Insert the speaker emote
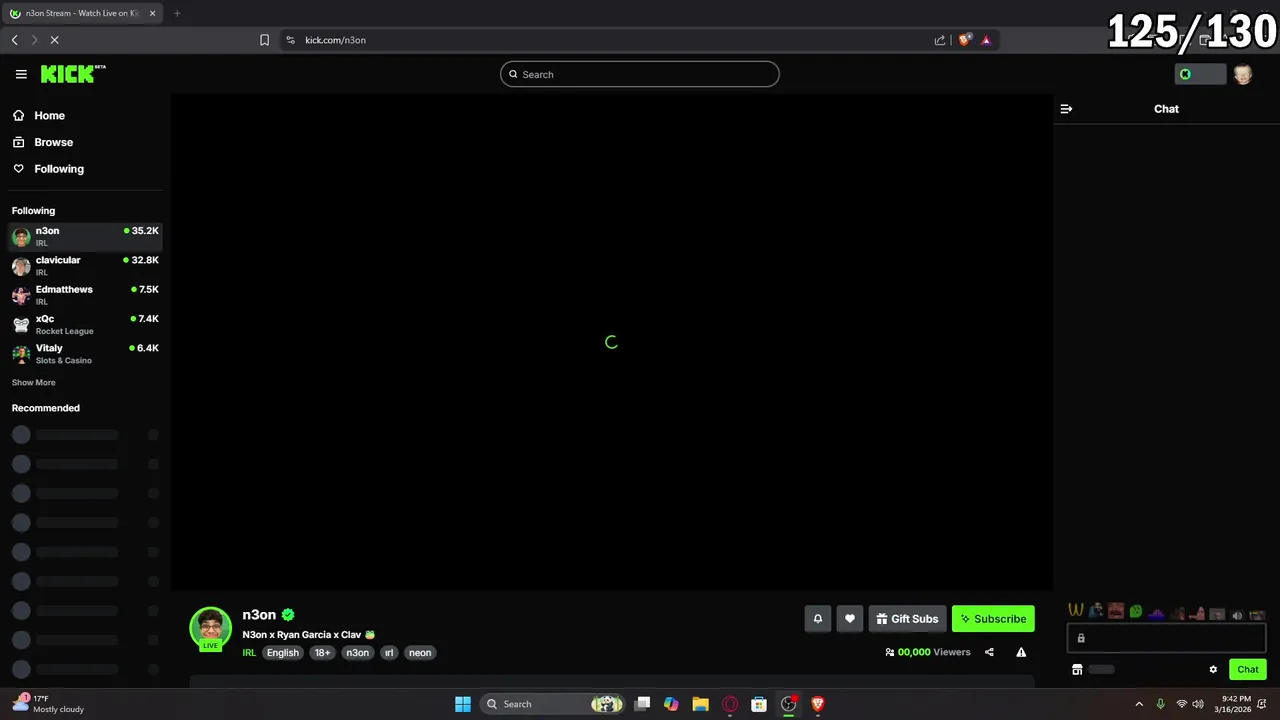The width and height of the screenshot is (1280, 720). [x=1237, y=615]
